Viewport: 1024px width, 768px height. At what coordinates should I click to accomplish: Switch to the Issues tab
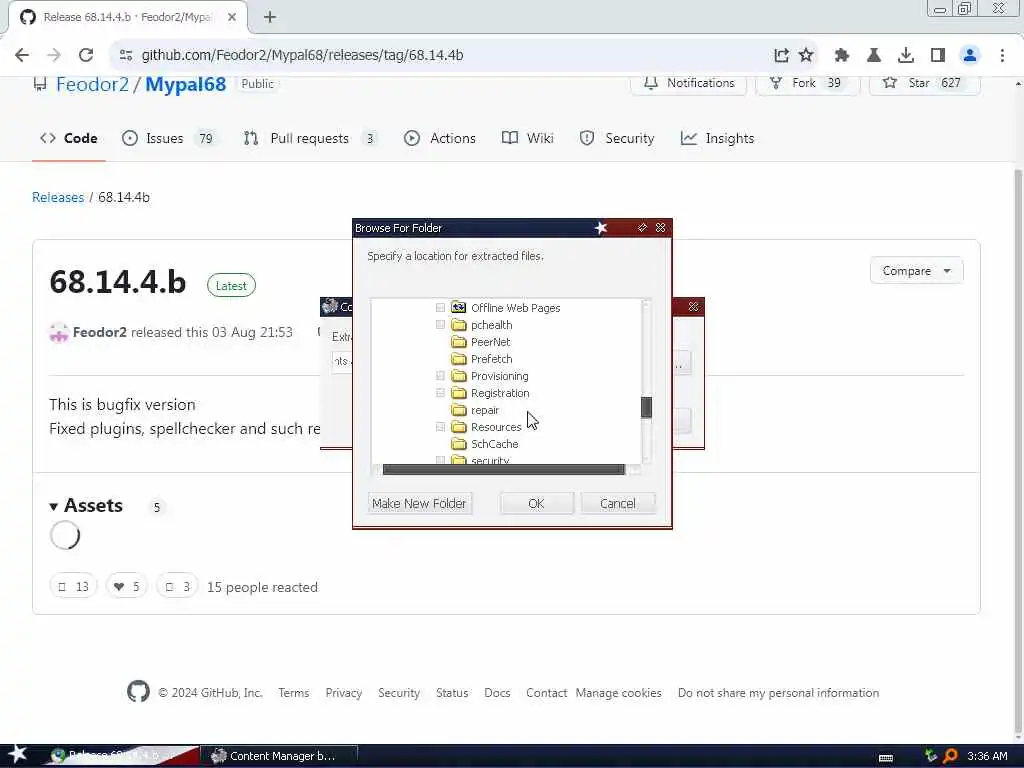tap(167, 138)
